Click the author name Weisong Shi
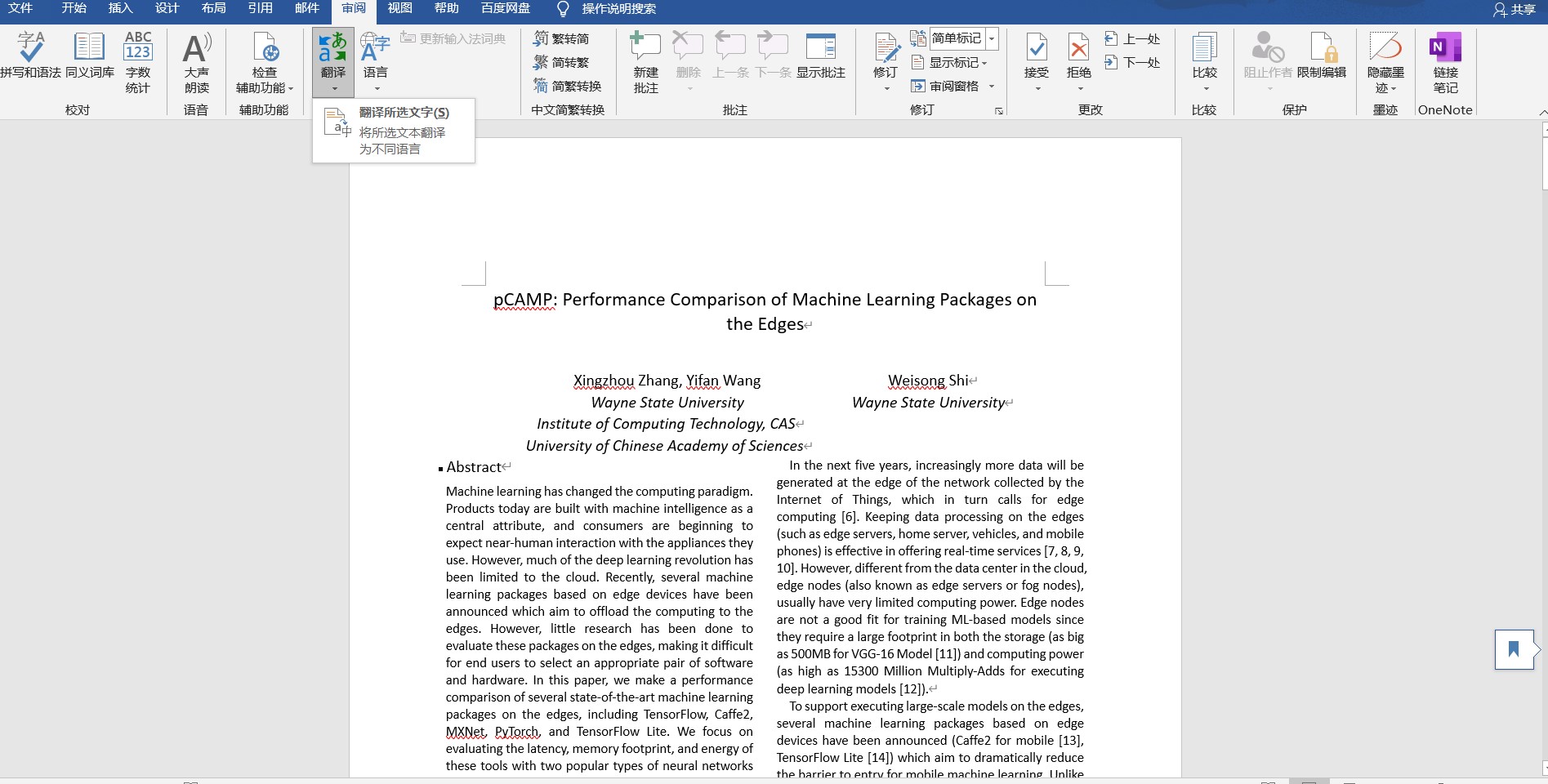 click(928, 381)
